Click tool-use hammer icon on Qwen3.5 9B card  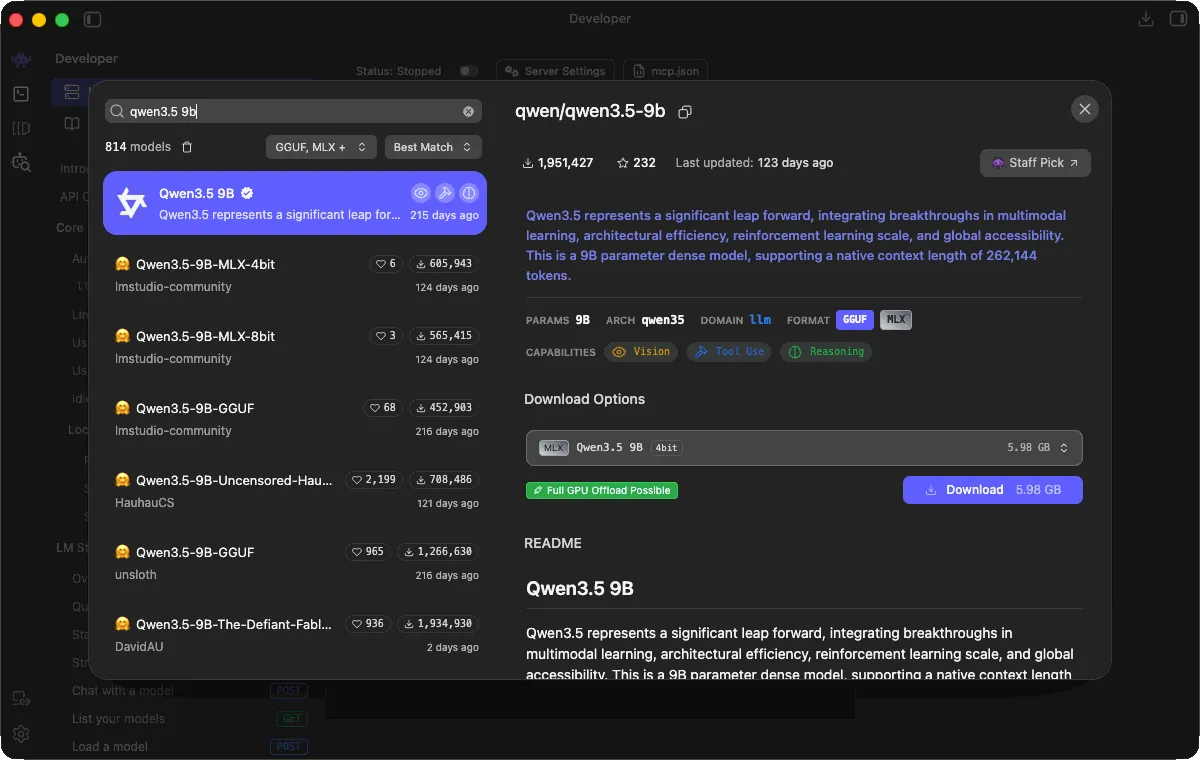click(445, 193)
